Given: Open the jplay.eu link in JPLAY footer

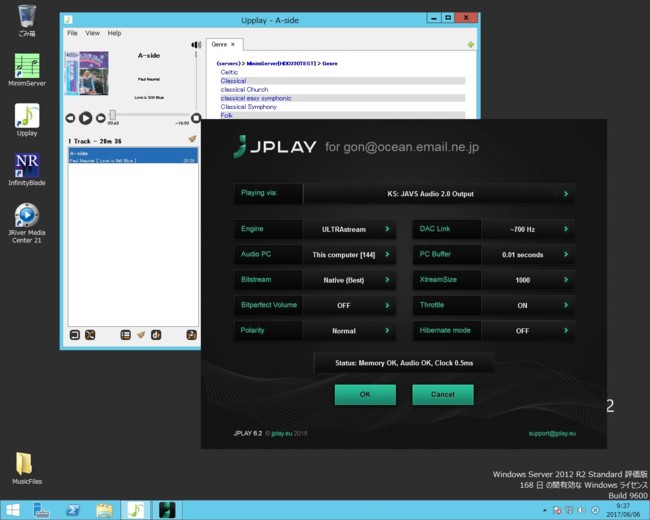Looking at the screenshot, I should point(281,433).
